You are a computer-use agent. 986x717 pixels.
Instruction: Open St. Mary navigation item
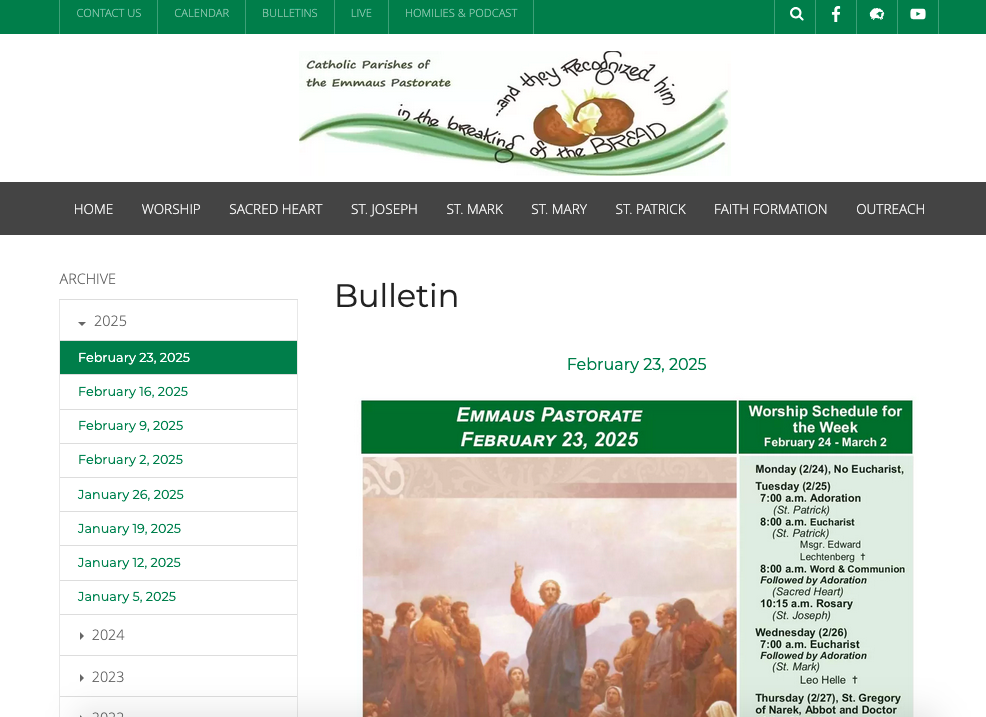click(559, 209)
